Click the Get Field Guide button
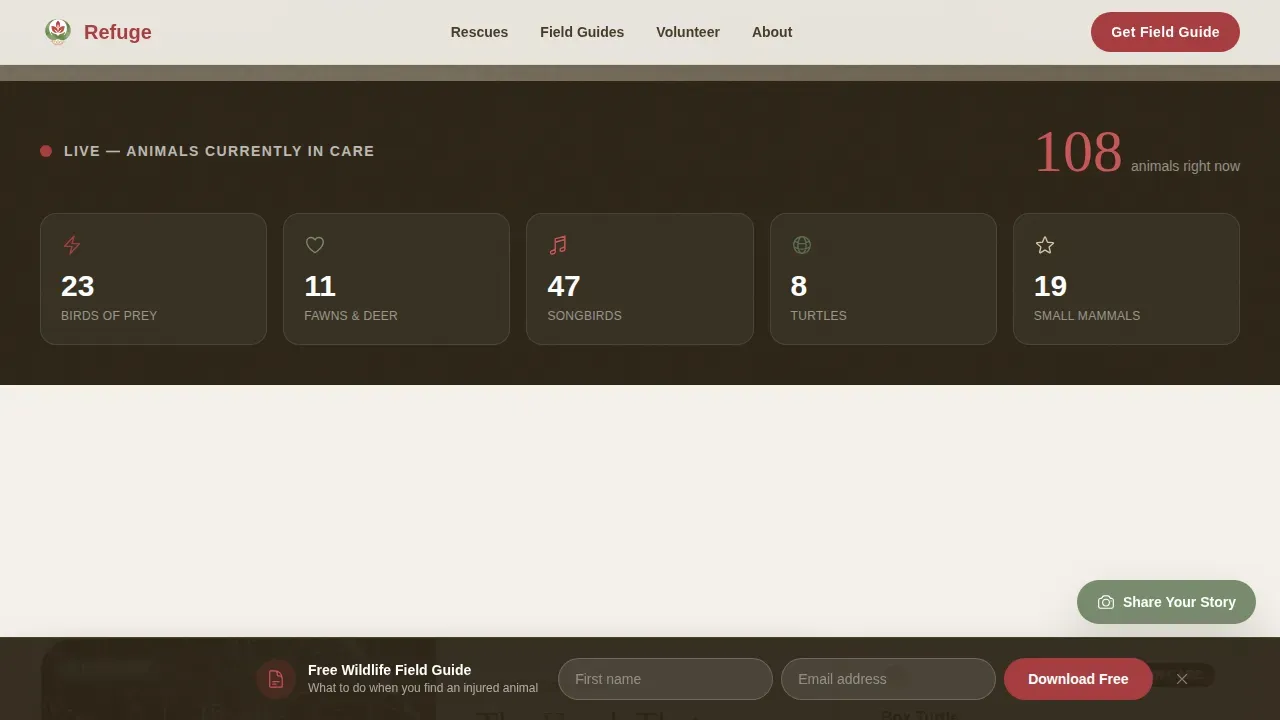The width and height of the screenshot is (1280, 720). [x=1165, y=32]
